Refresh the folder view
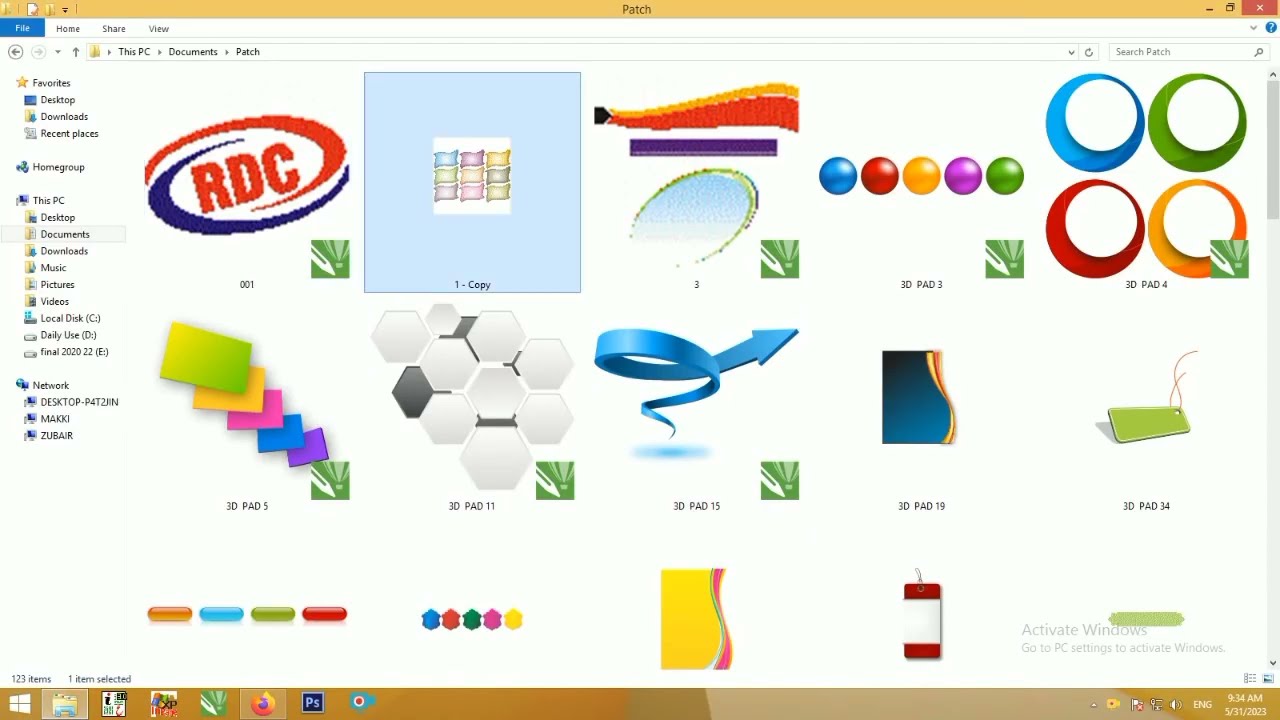 coord(1089,52)
